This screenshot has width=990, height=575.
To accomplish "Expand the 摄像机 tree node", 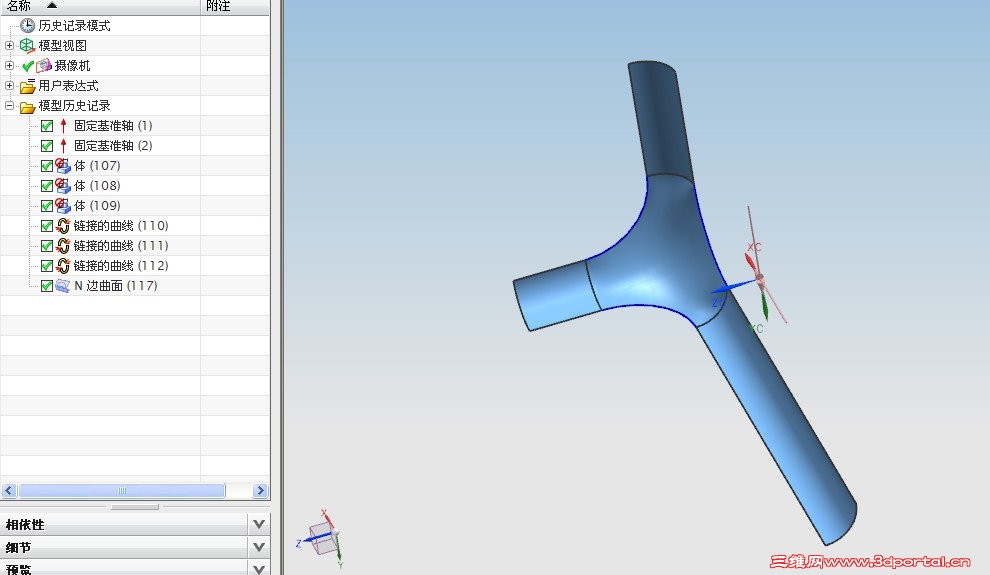I will pyautogui.click(x=9, y=66).
